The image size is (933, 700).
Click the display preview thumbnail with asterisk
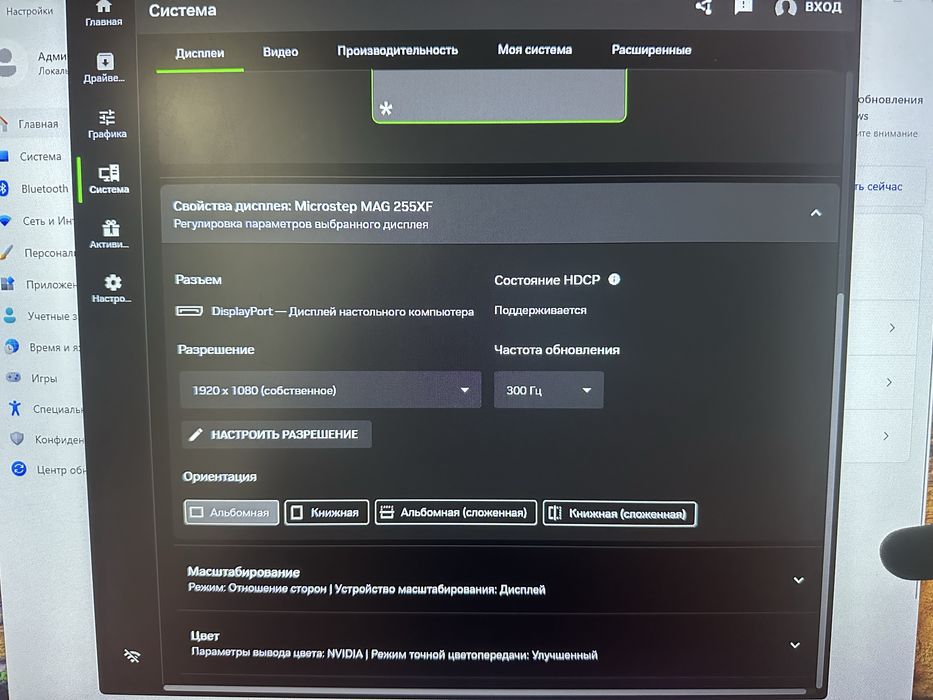pos(499,96)
